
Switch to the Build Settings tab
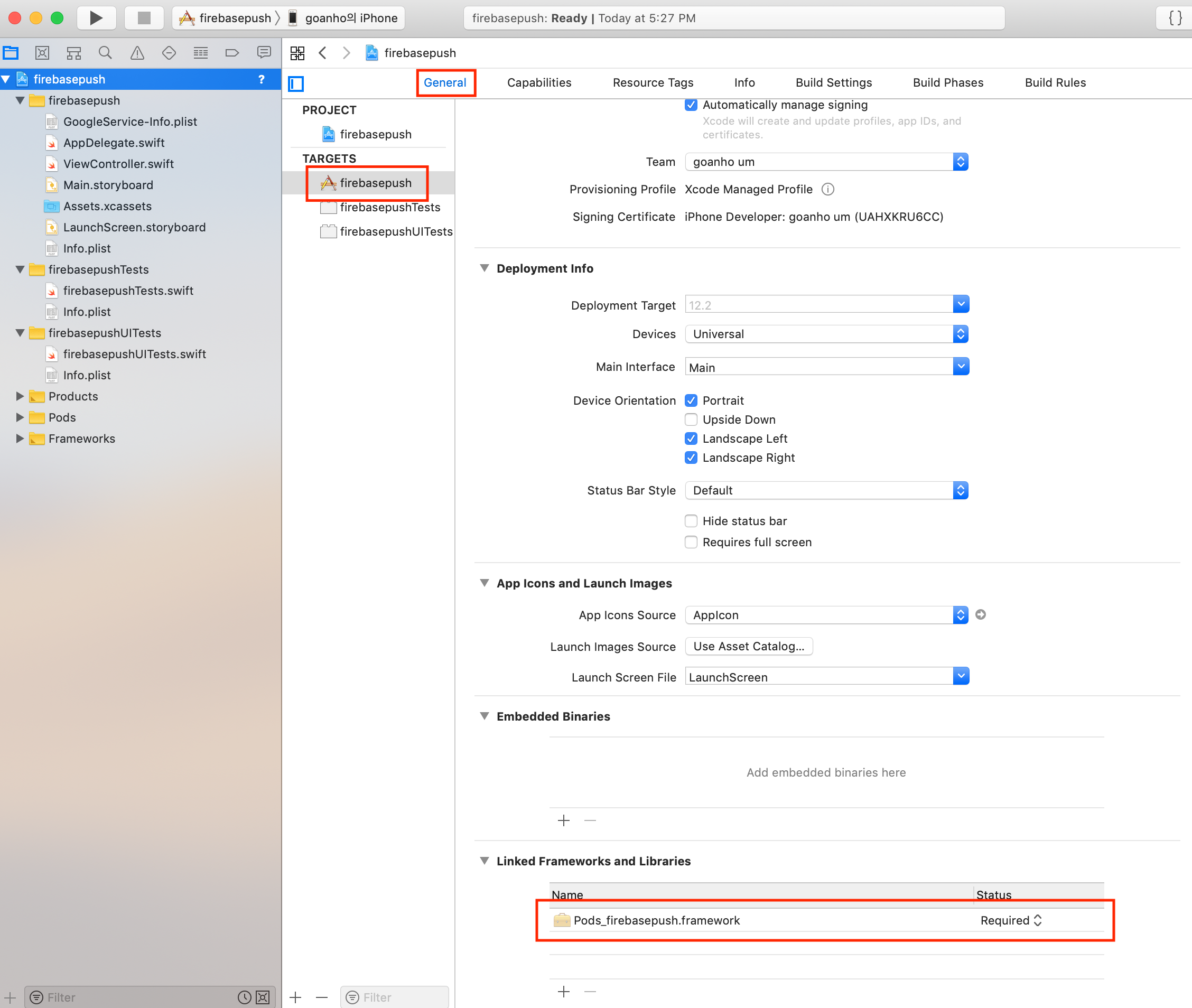(833, 83)
